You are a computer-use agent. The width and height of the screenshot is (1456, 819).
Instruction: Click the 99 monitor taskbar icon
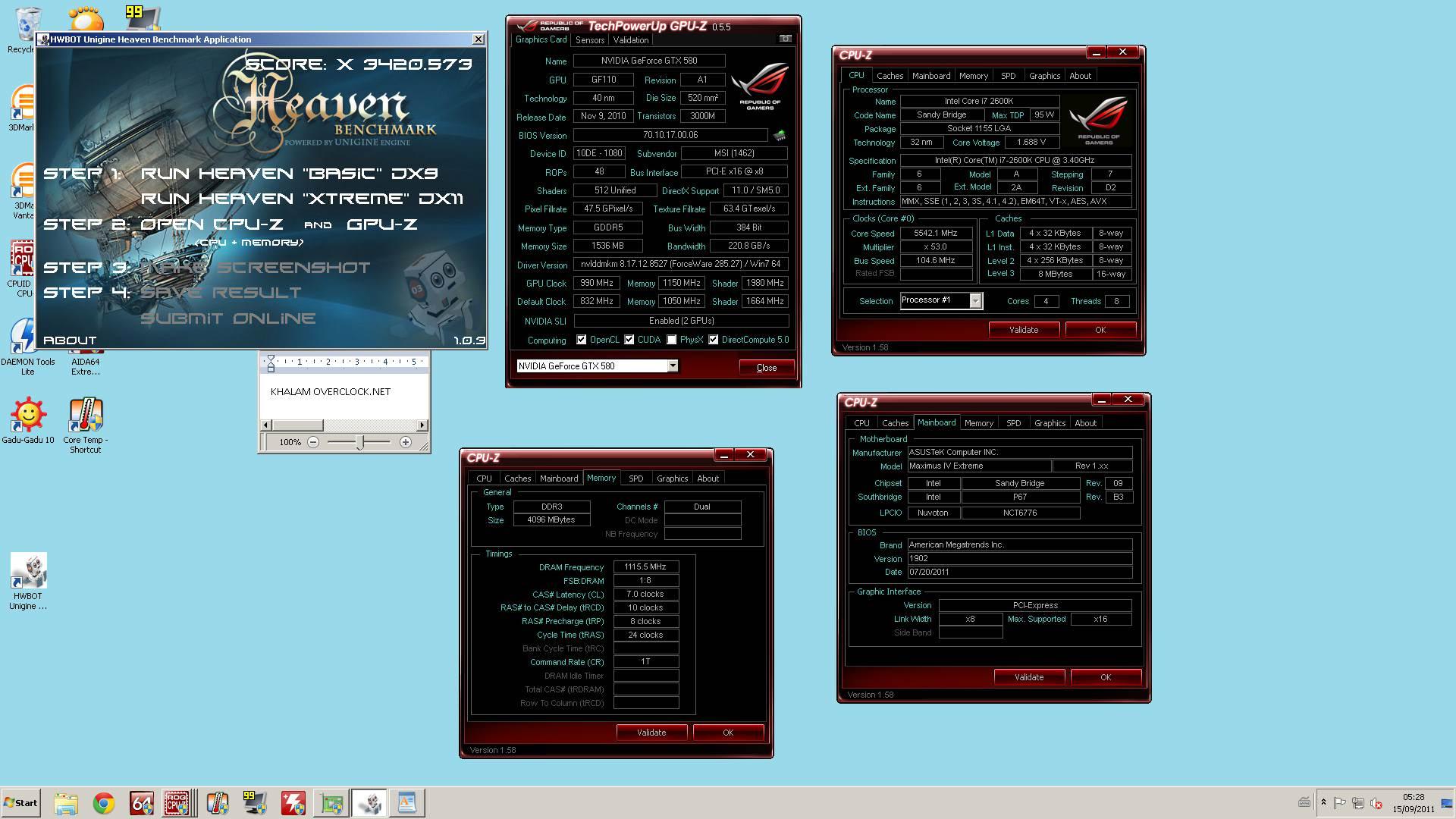pos(256,803)
